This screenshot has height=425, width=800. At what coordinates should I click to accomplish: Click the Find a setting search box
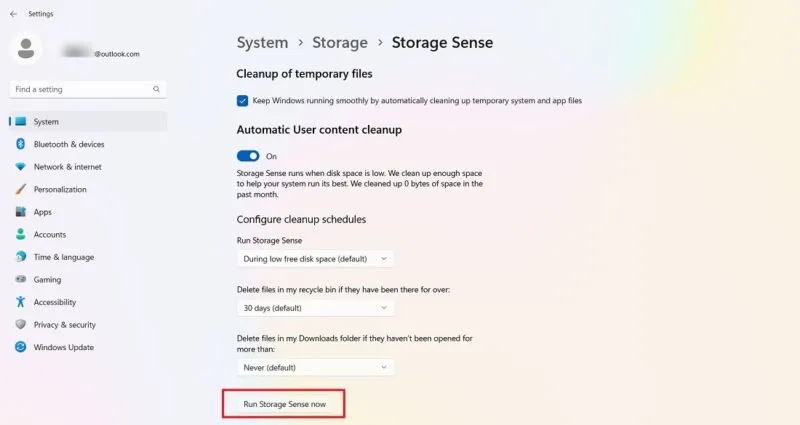[x=80, y=89]
